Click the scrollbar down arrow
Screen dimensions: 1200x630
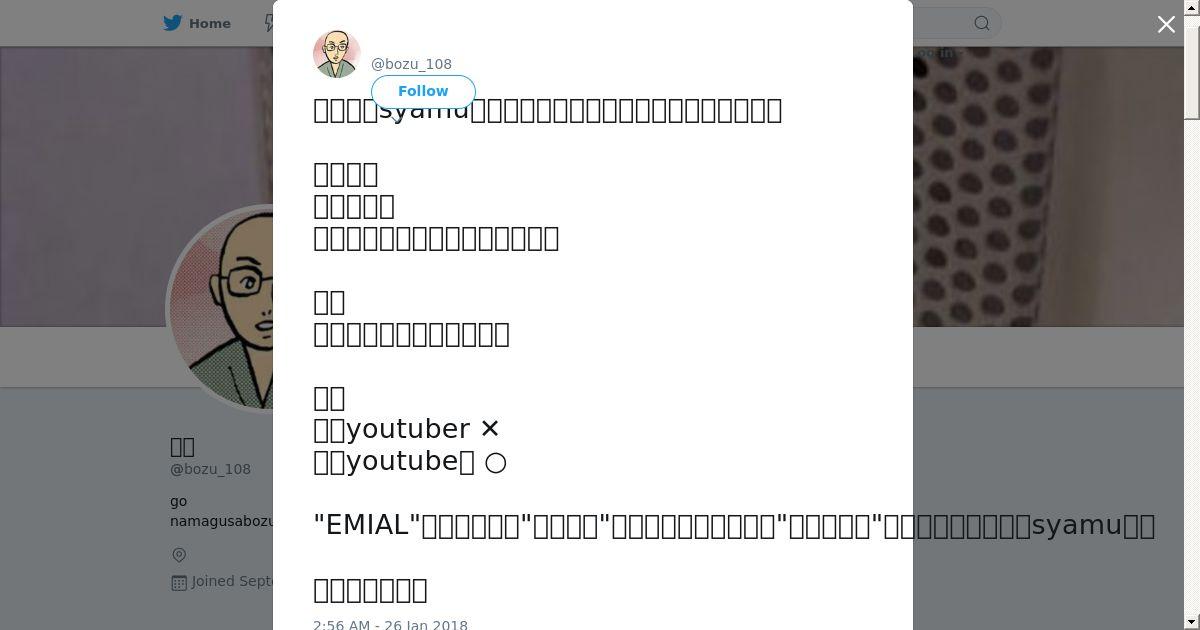point(1192,623)
